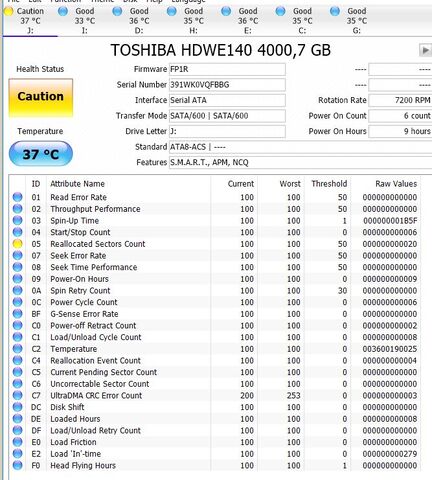Click yellow orb for Reallocated Sectors Count
Screen dimensions: 432x480
[17, 244]
